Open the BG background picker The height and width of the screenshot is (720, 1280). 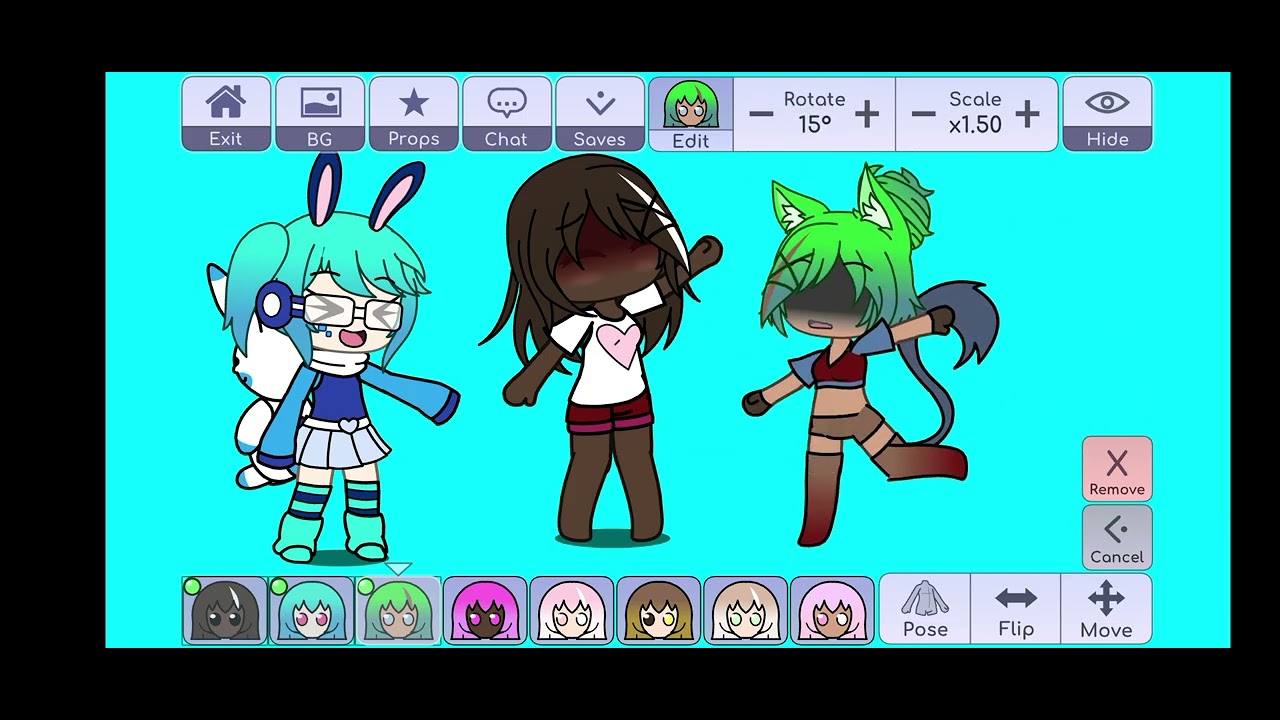click(320, 114)
